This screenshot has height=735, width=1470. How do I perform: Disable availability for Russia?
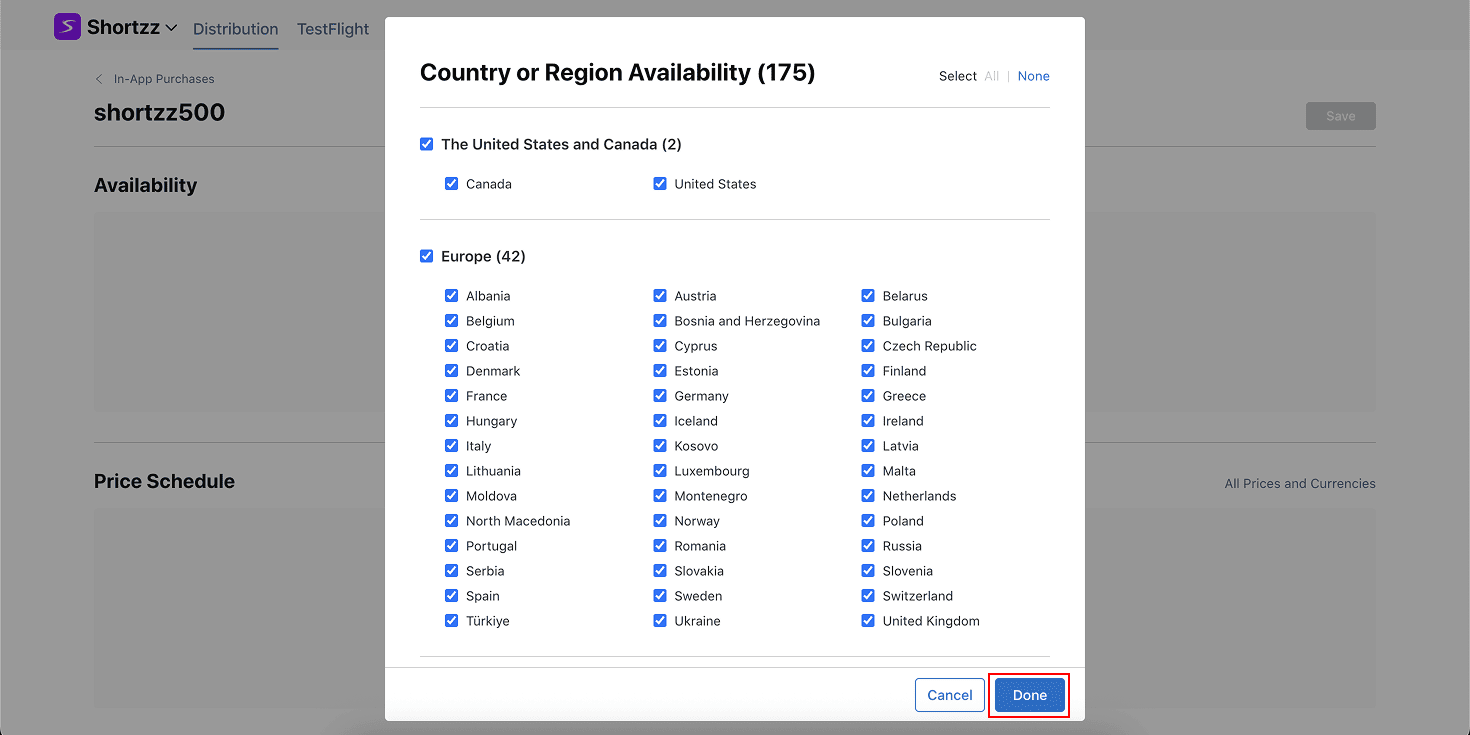(868, 546)
